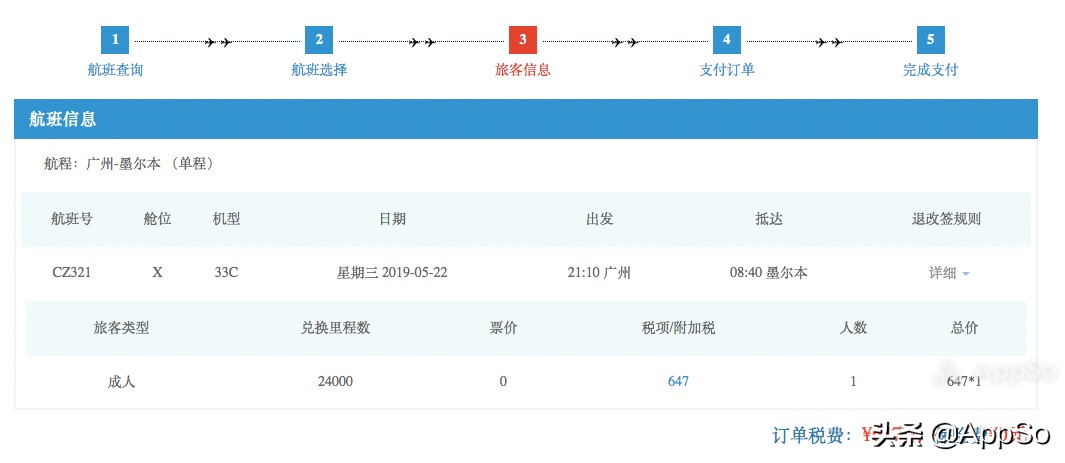1065x463 pixels.
Task: Click aircraft type 33C cell
Action: pyautogui.click(x=226, y=273)
